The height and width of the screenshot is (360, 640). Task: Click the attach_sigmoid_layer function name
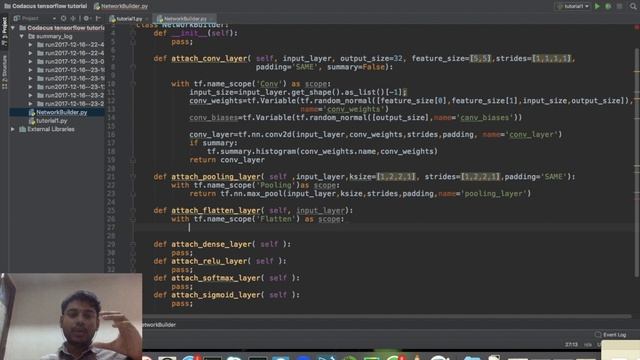click(x=216, y=295)
